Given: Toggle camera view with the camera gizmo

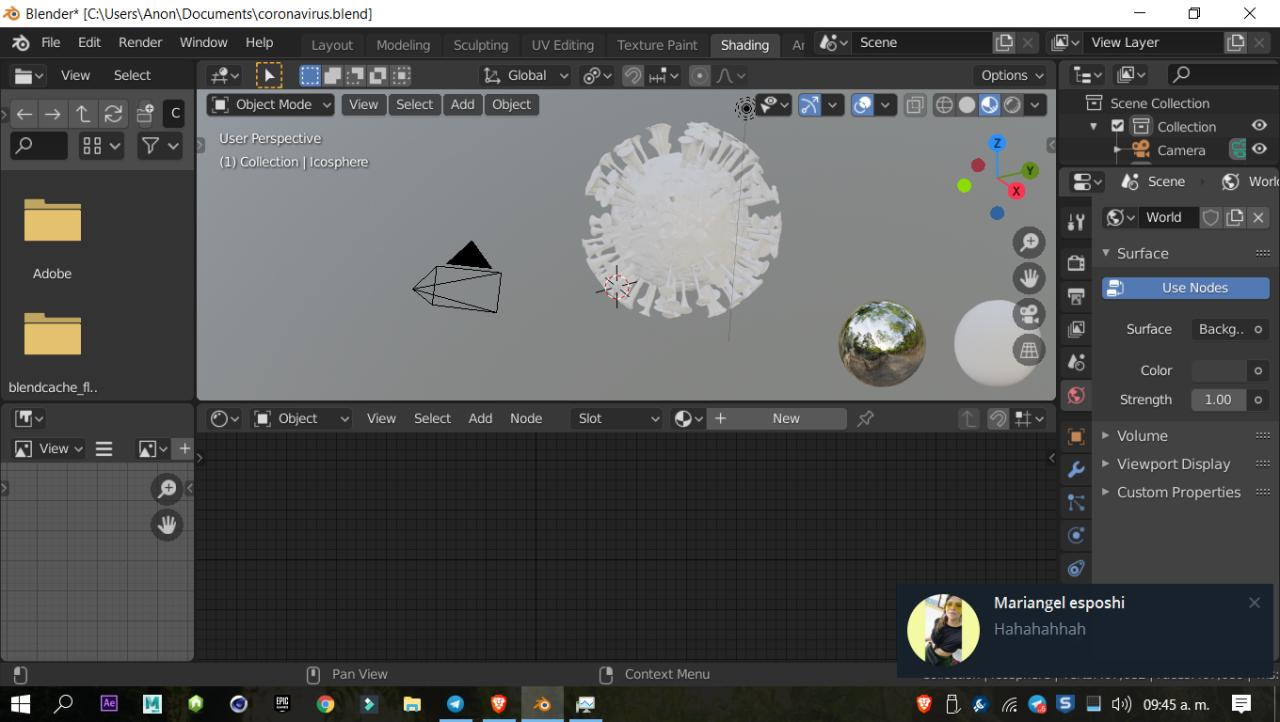Looking at the screenshot, I should (1028, 314).
